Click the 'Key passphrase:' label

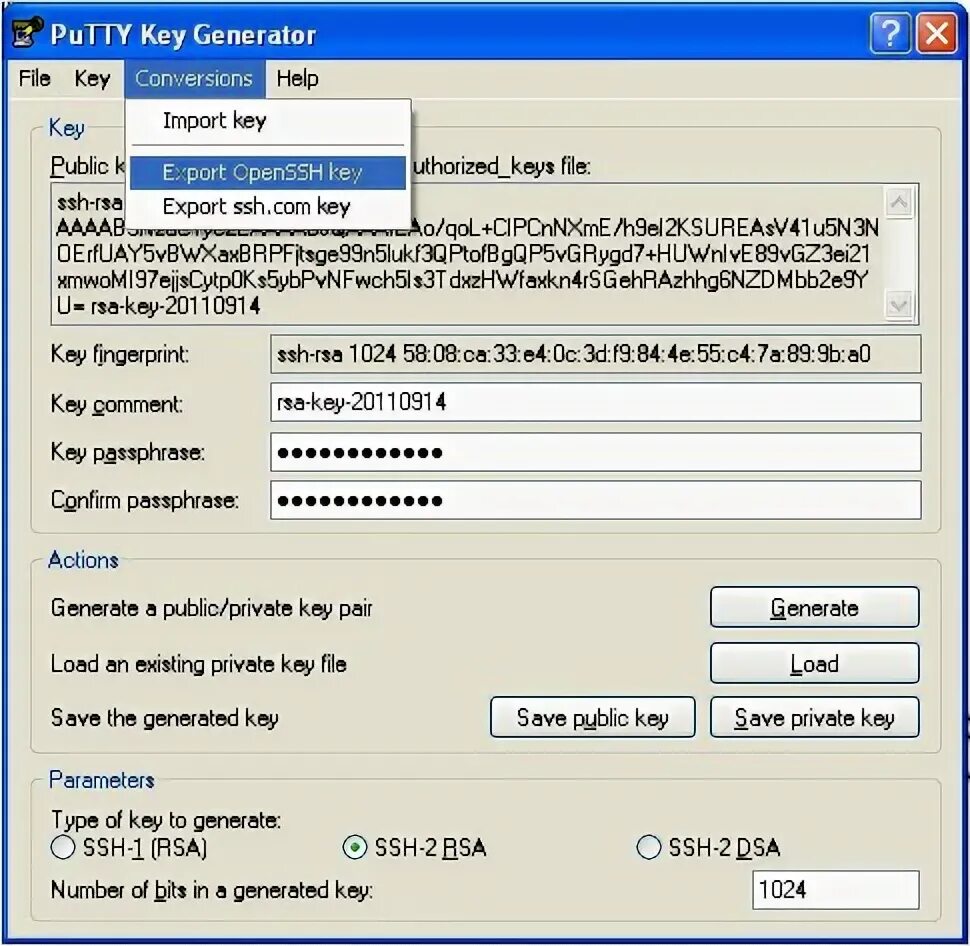click(127, 453)
